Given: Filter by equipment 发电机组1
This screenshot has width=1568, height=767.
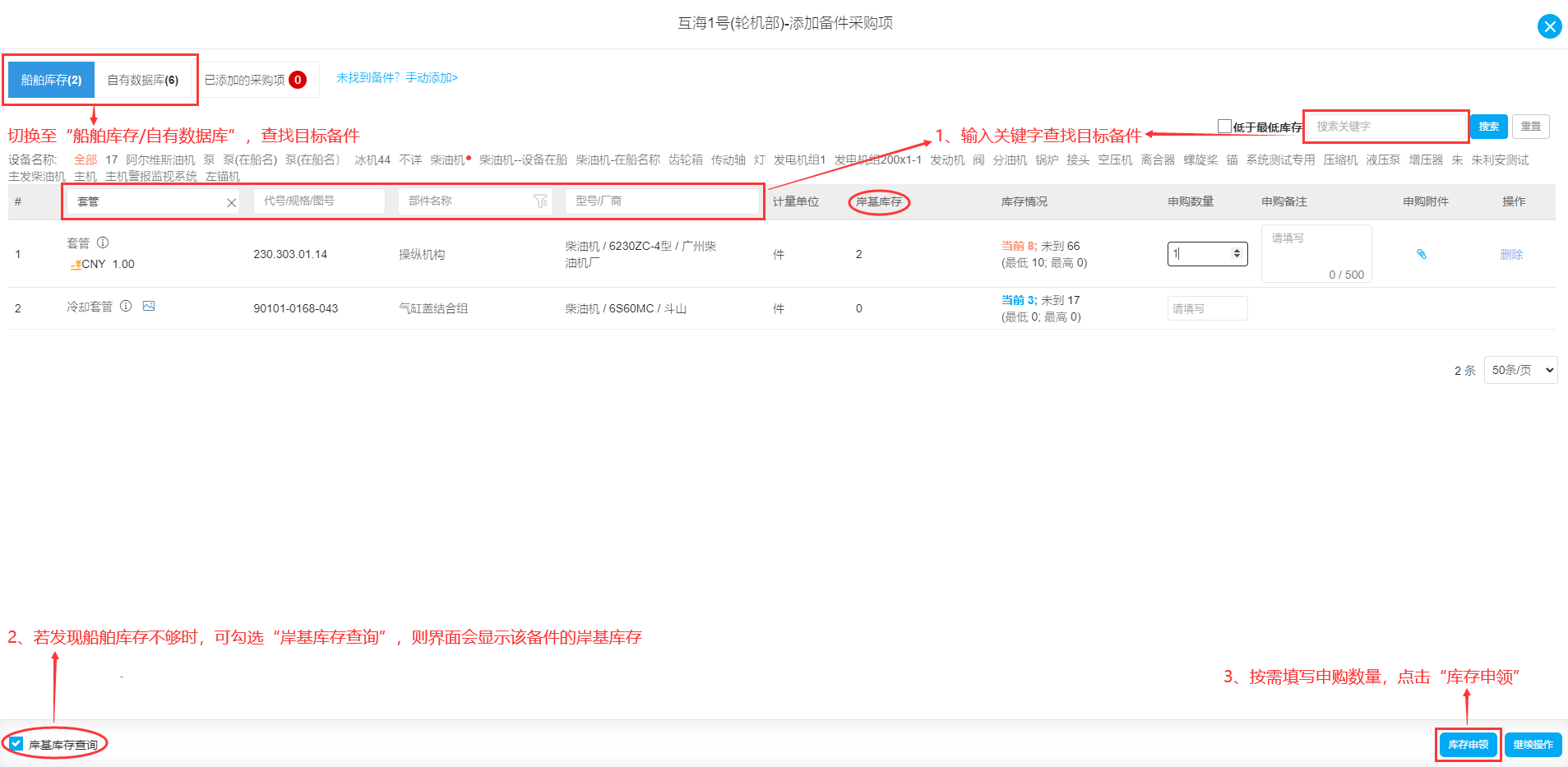Looking at the screenshot, I should pyautogui.click(x=799, y=159).
